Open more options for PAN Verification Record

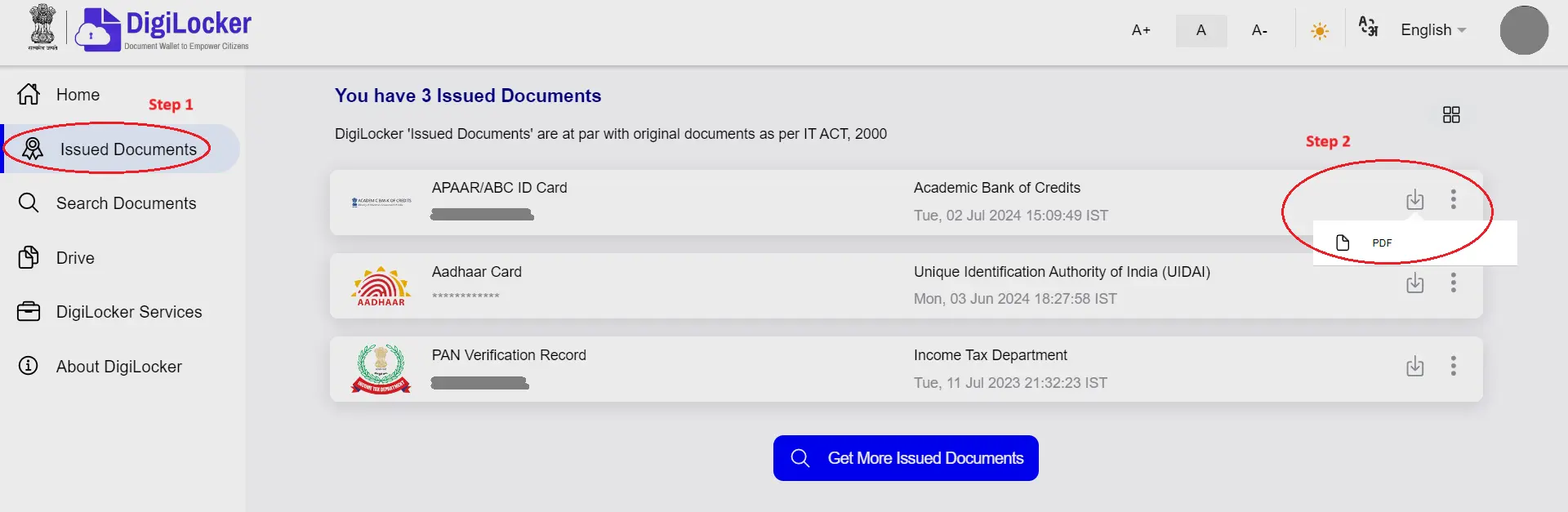click(1454, 366)
